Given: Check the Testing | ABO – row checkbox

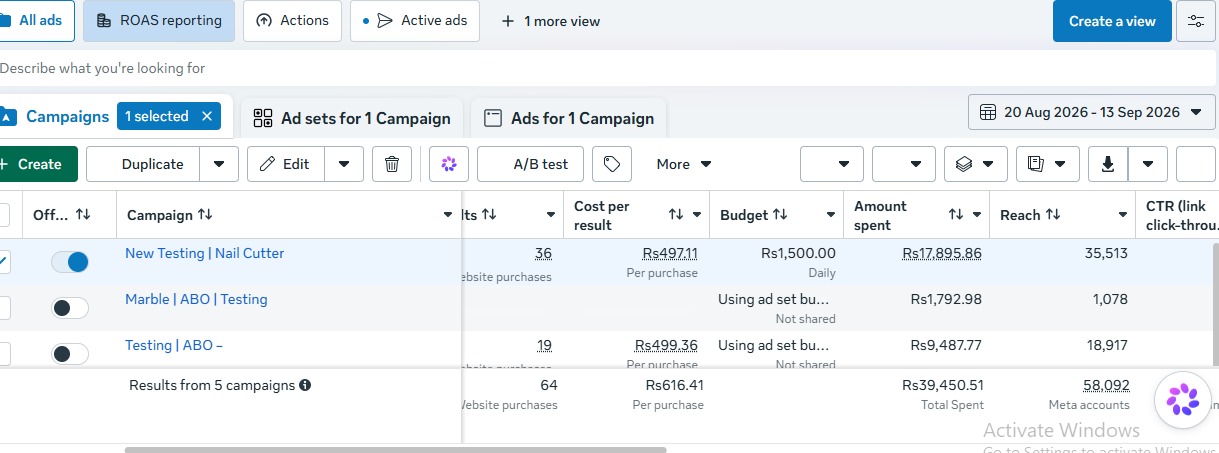Looking at the screenshot, I should (x=4, y=354).
